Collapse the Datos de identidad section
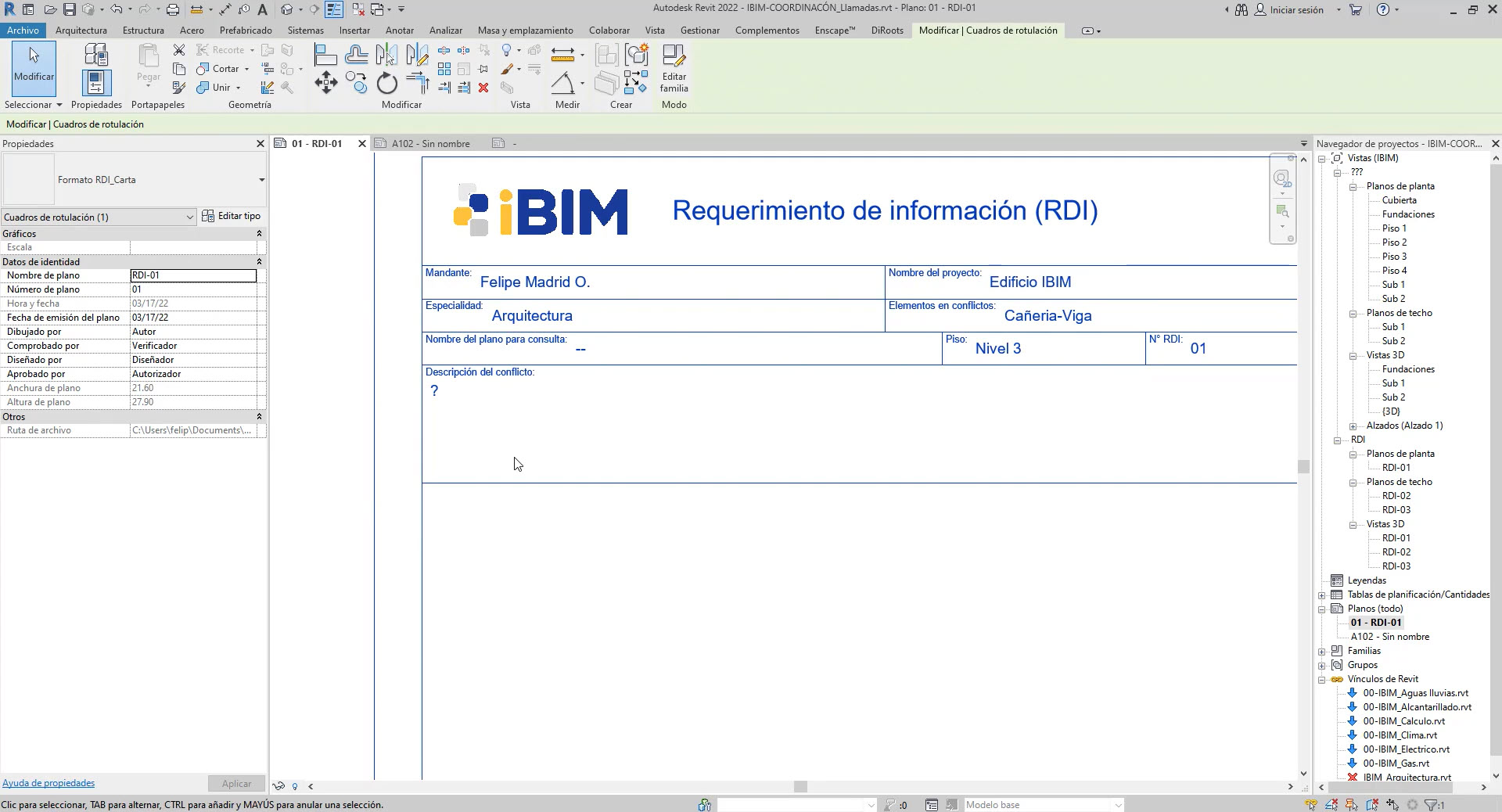1502x812 pixels. 259,261
